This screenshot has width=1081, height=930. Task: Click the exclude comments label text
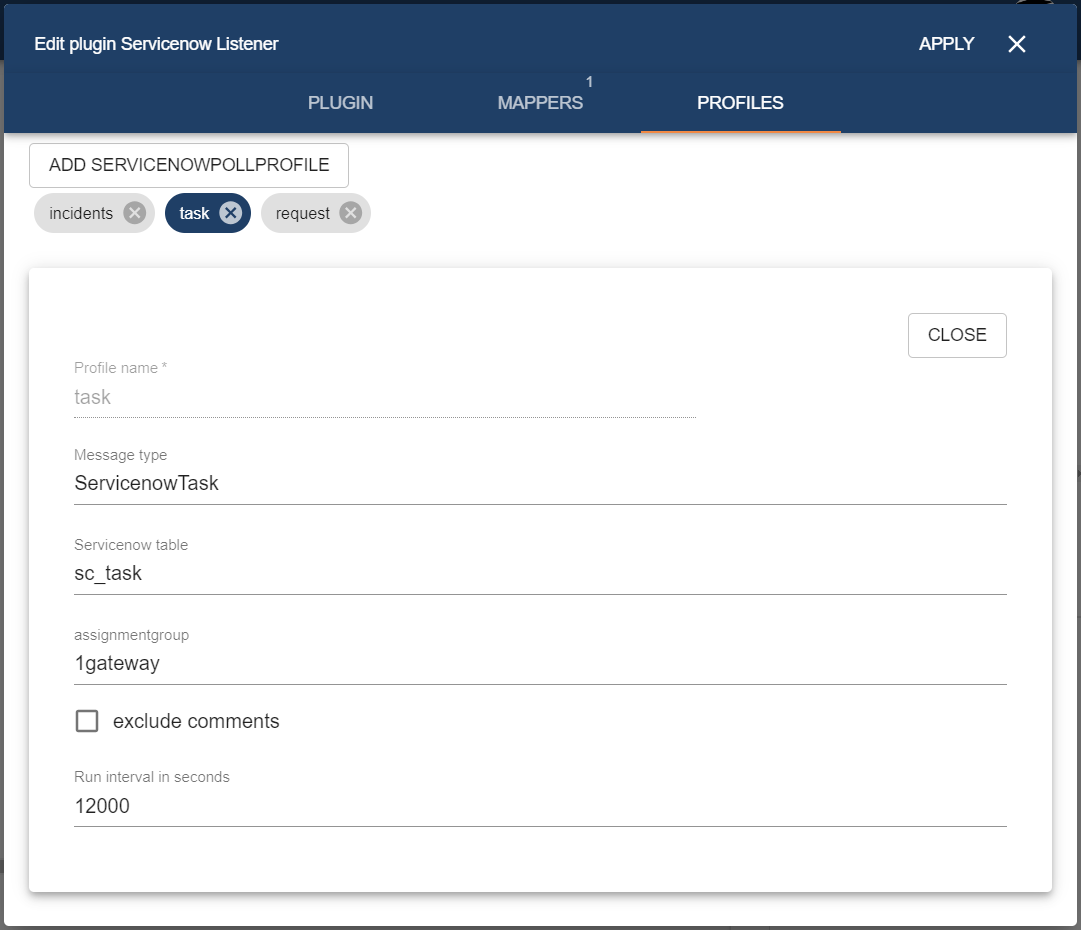196,721
